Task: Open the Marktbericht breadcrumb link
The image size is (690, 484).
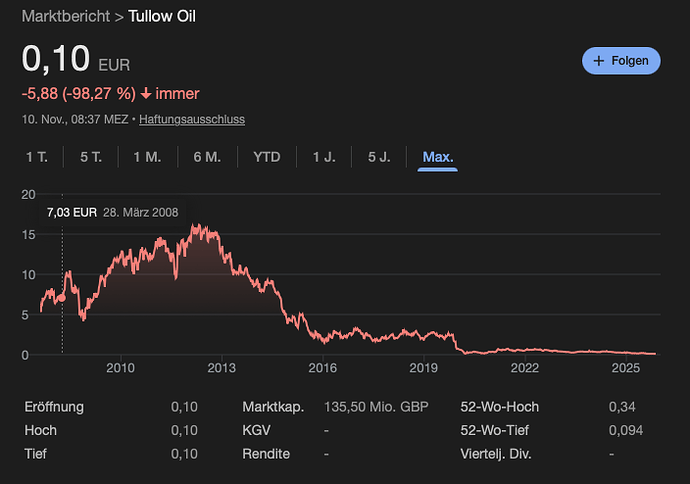Action: 64,18
